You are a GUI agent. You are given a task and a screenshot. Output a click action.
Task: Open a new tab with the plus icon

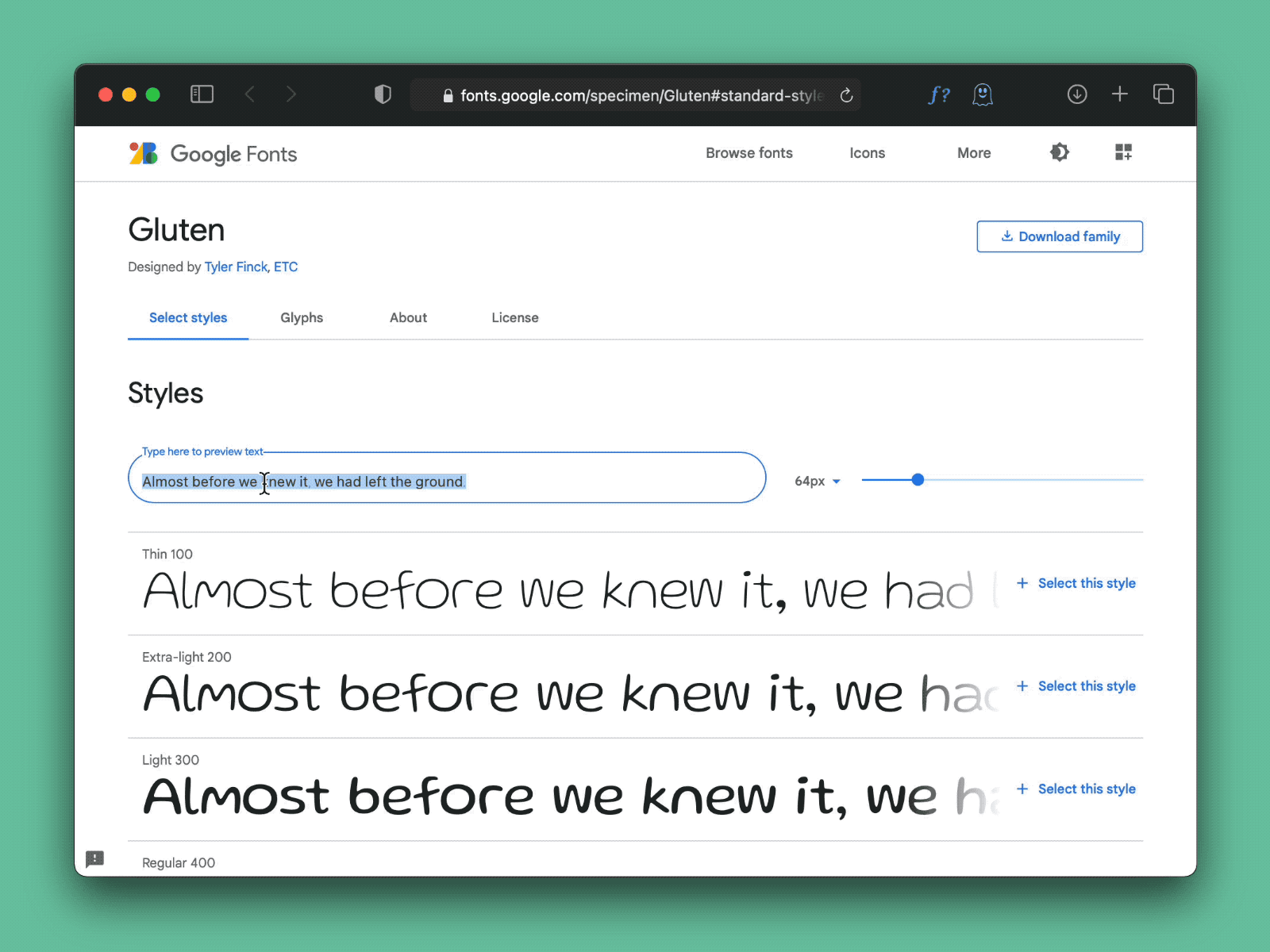tap(1120, 94)
